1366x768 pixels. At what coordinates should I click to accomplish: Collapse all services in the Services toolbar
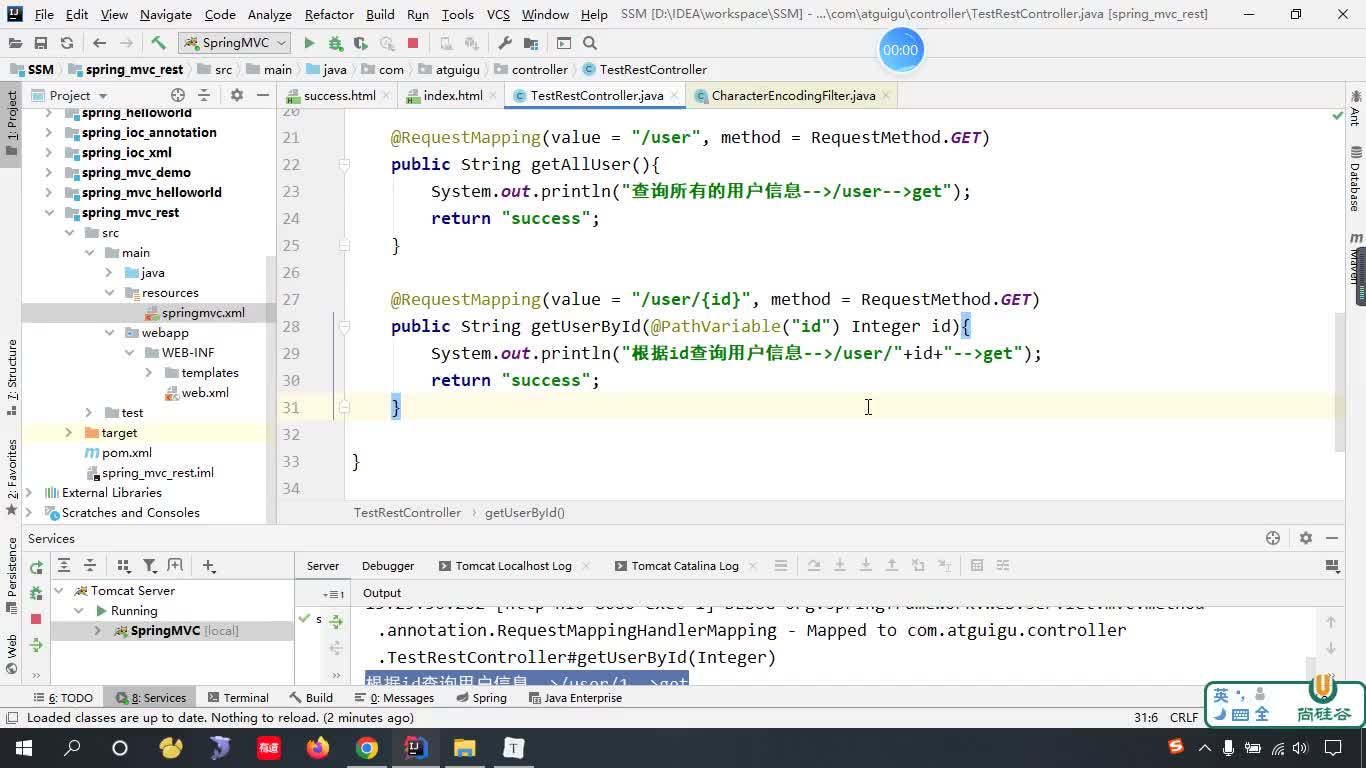89,565
